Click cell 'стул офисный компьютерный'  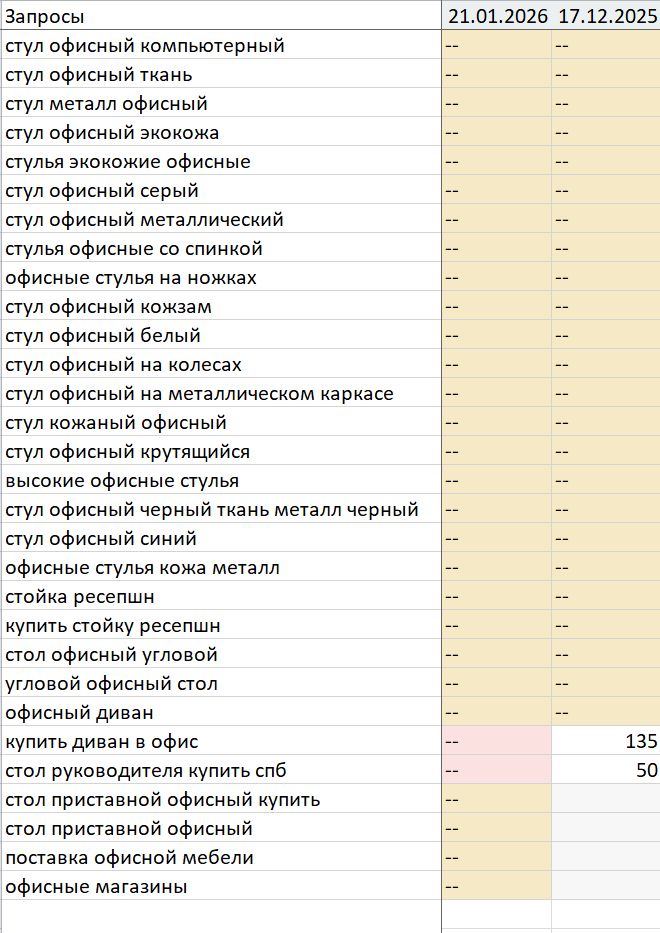[x=221, y=45]
